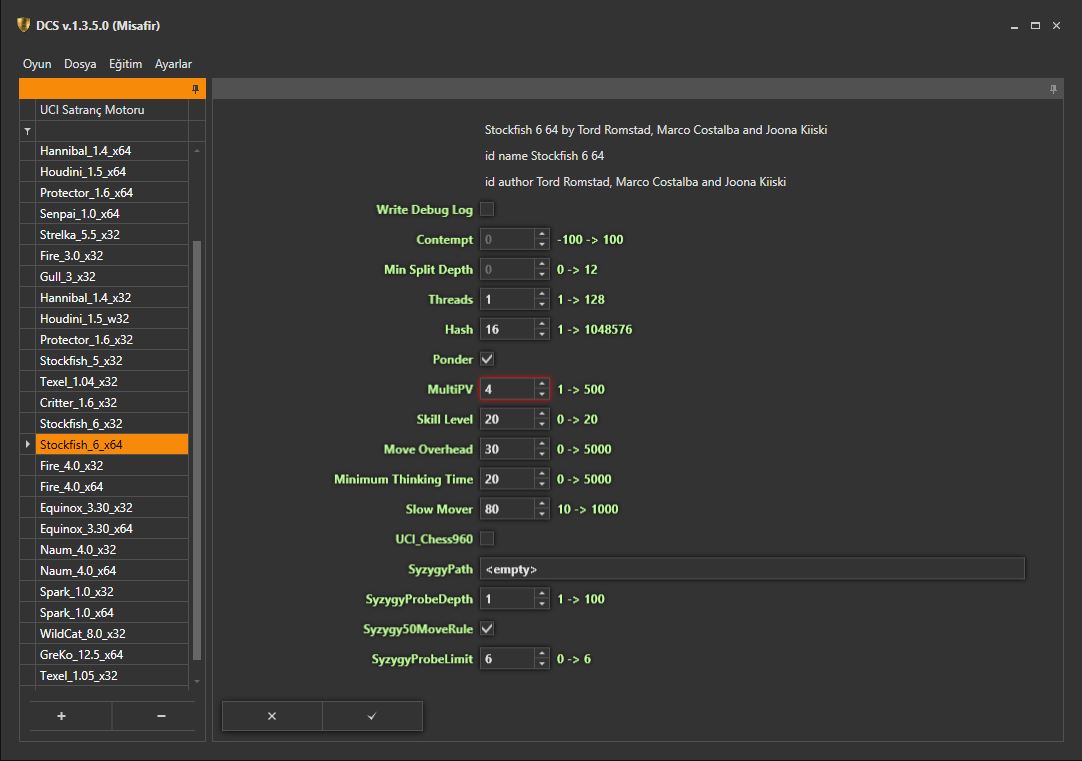Select Stockfish_6_x32 engine

(x=112, y=424)
